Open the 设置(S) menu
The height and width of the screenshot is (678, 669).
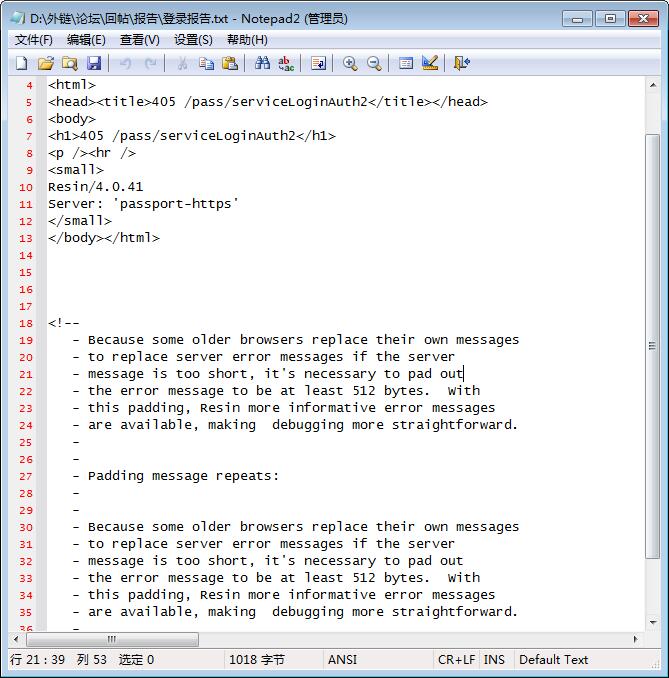[x=193, y=40]
